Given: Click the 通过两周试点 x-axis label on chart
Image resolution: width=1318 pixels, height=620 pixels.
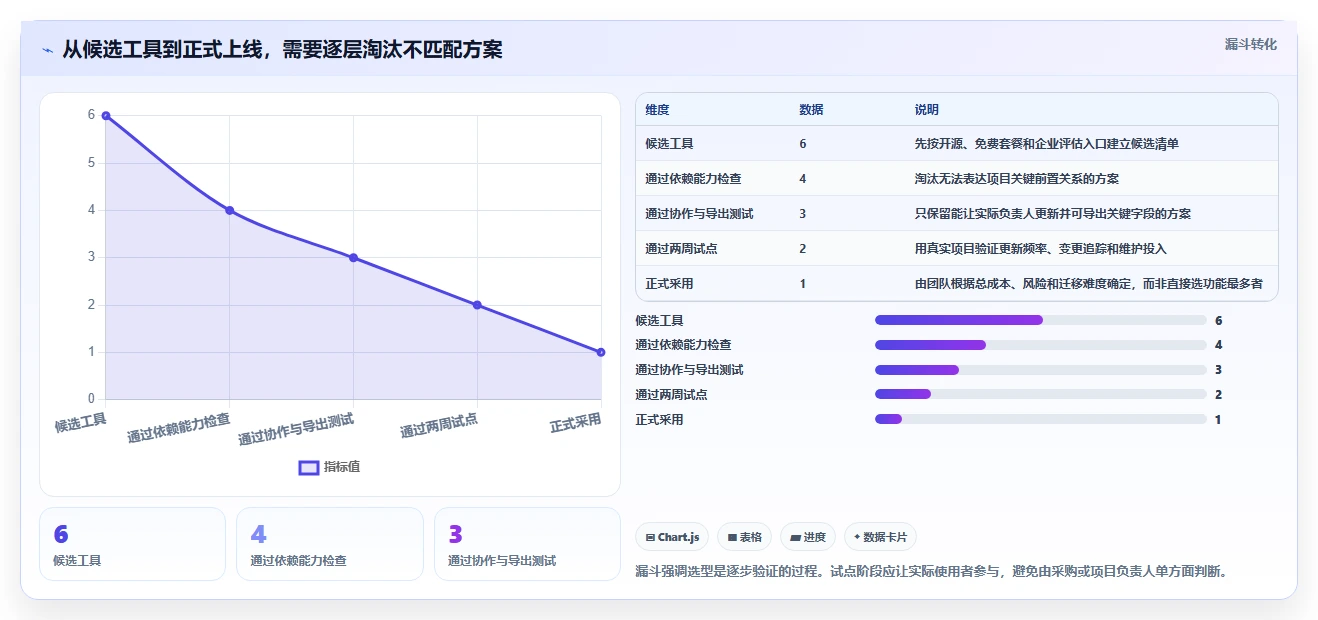Looking at the screenshot, I should tap(439, 426).
